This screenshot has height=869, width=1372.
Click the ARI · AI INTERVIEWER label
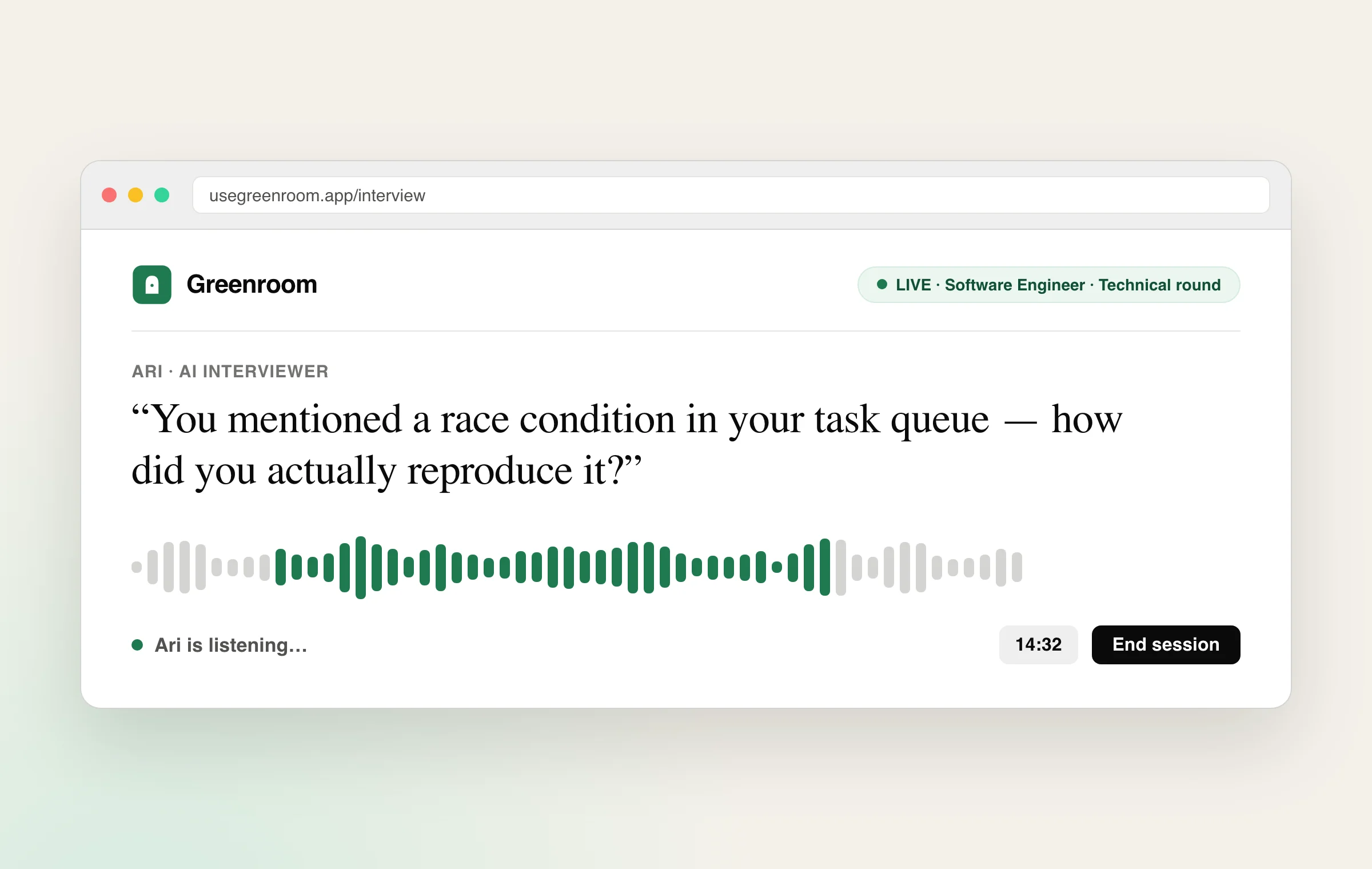230,371
